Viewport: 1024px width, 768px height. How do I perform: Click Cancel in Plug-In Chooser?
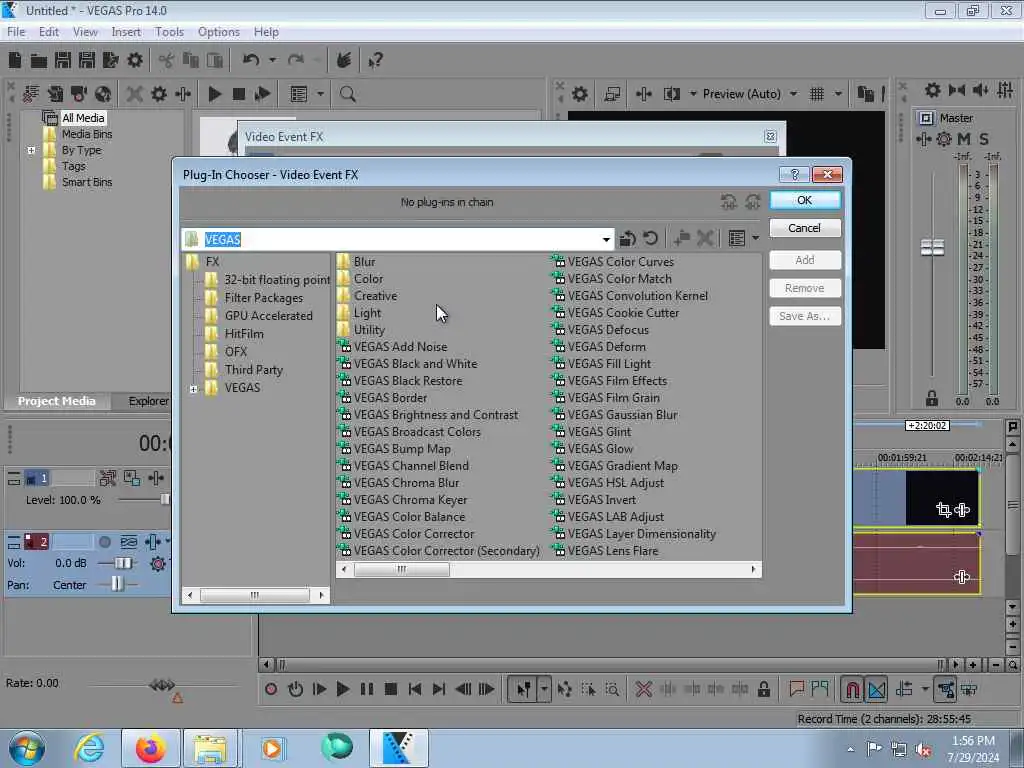click(805, 228)
